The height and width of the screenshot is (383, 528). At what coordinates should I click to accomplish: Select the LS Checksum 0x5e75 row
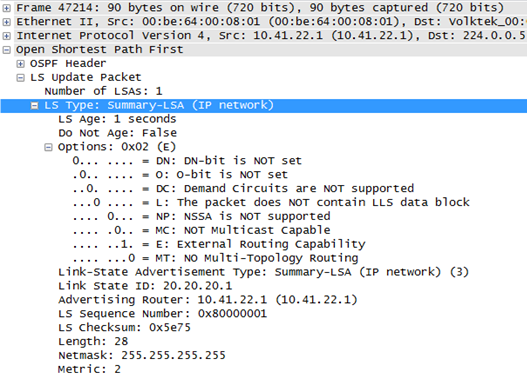tap(124, 328)
